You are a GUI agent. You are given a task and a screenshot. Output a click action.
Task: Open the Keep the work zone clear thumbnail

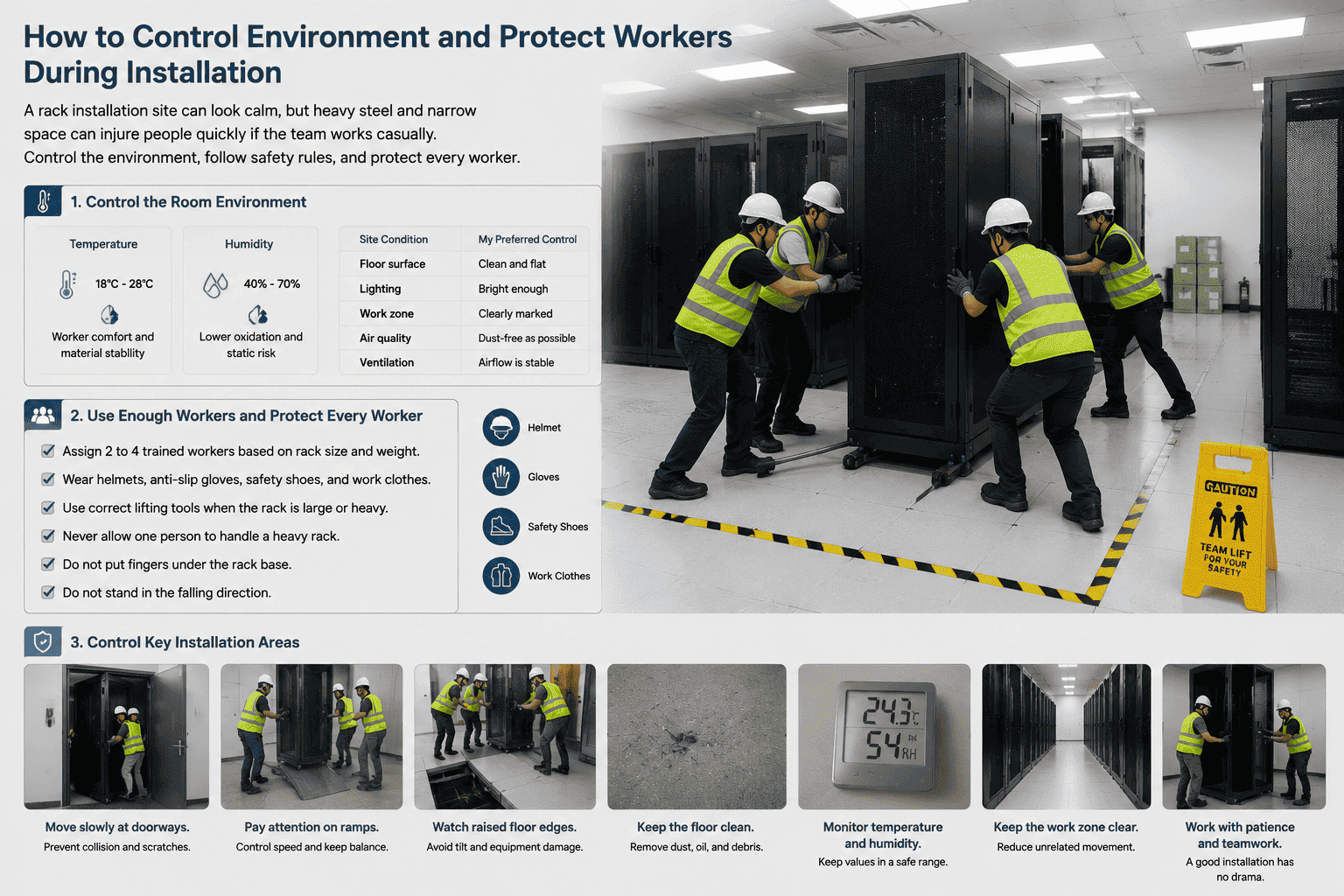1066,737
